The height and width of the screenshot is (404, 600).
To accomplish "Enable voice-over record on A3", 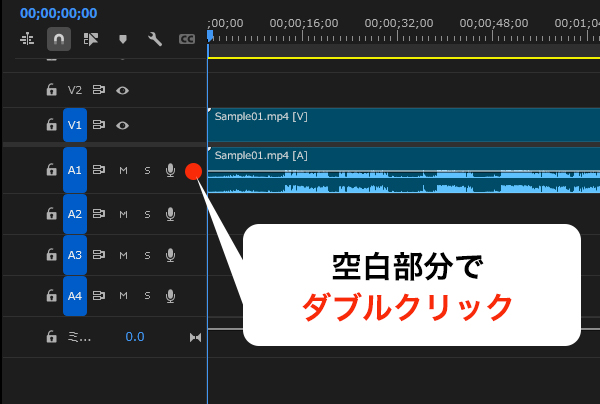I will coord(171,255).
